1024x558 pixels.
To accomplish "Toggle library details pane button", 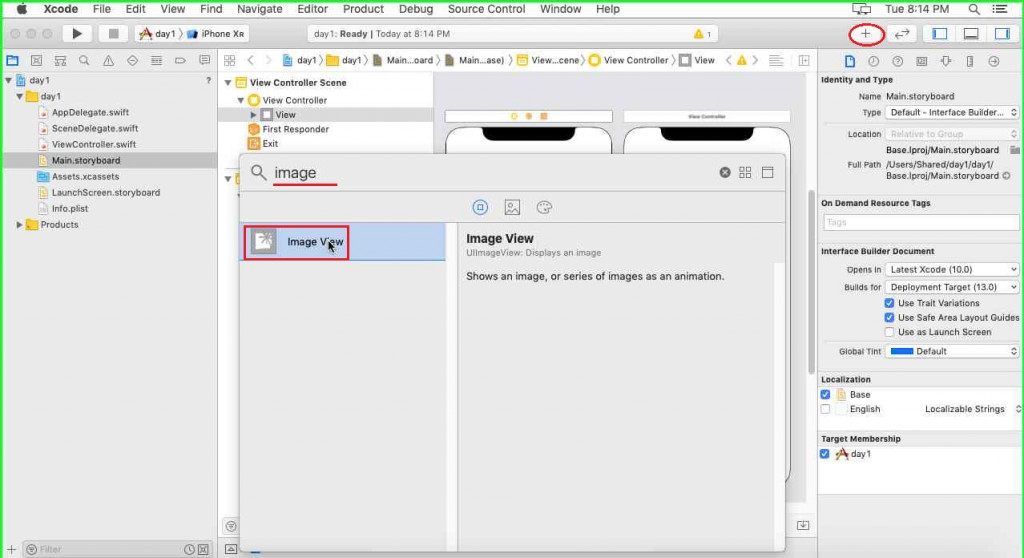I will pyautogui.click(x=768, y=172).
